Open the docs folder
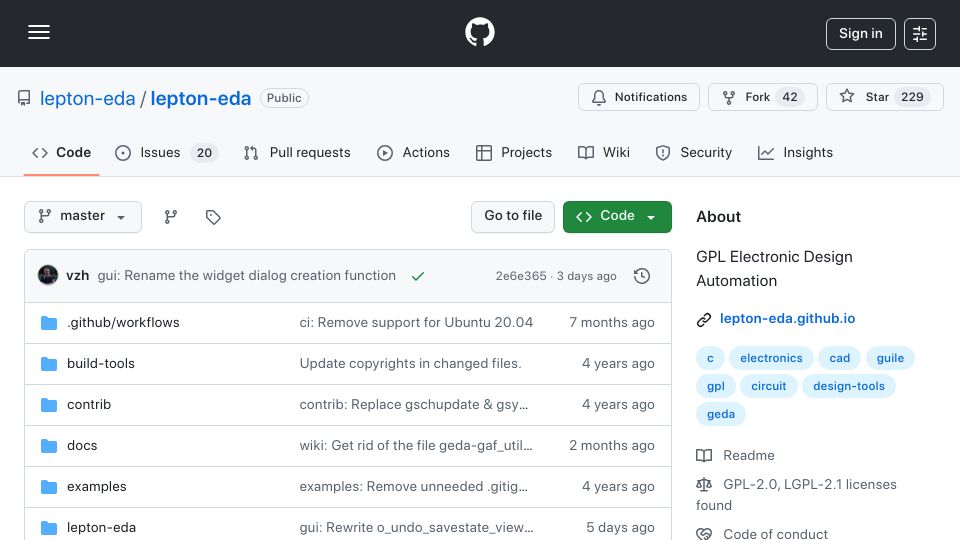This screenshot has width=960, height=540. (x=82, y=446)
